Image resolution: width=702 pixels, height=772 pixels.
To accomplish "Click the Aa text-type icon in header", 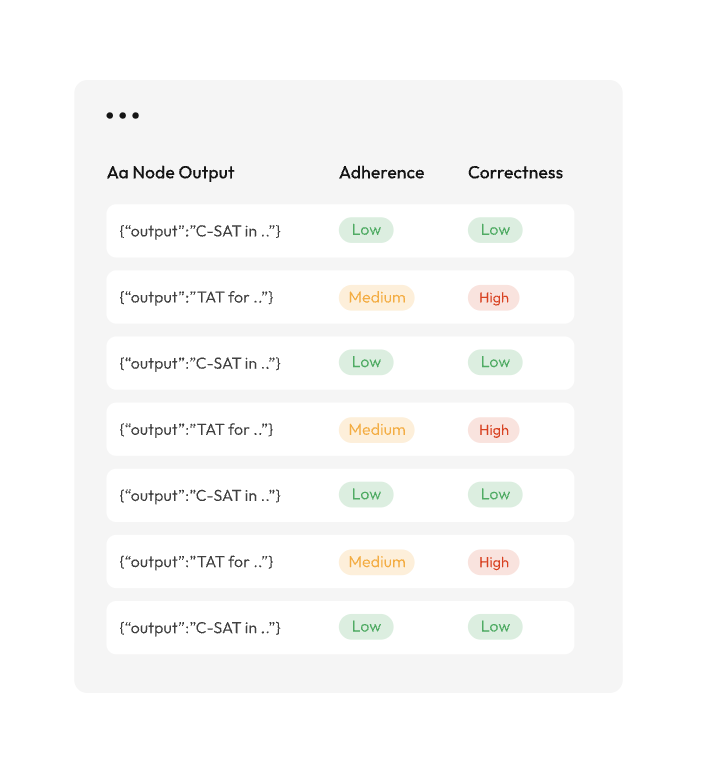I will 117,173.
